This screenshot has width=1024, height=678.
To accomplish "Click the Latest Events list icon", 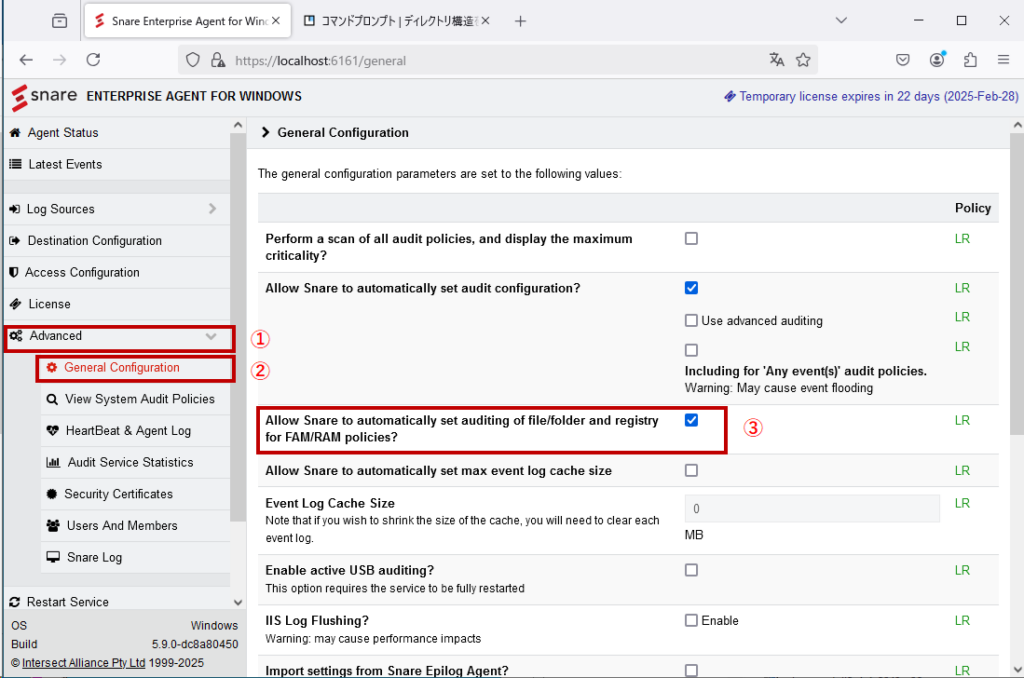I will (15, 165).
